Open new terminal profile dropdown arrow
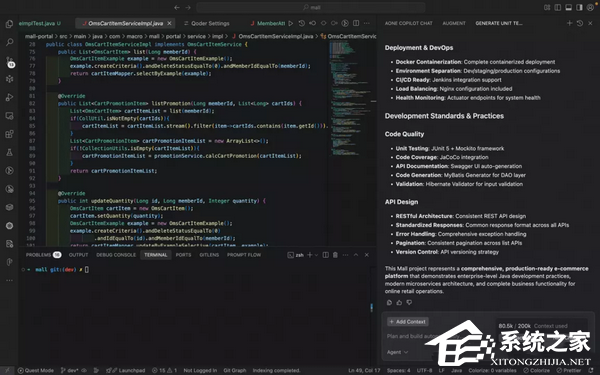Viewport: 600px width, 375px height. 316,255
